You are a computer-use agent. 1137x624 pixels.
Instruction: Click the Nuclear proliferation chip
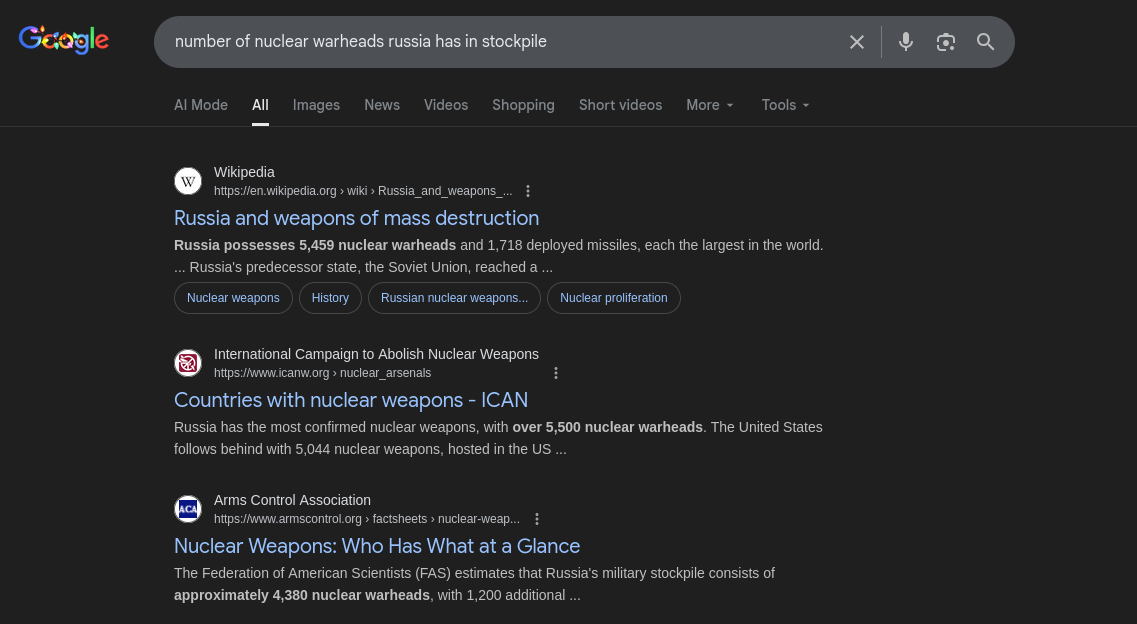(614, 298)
